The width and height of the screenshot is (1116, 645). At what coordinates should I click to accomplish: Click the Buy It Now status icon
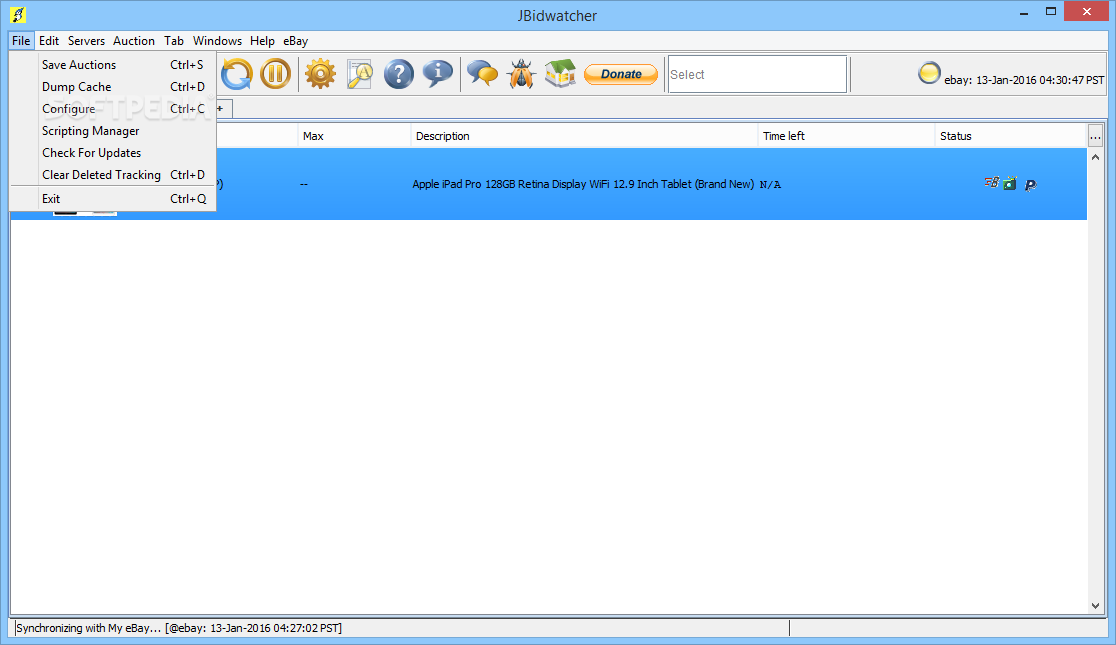991,183
